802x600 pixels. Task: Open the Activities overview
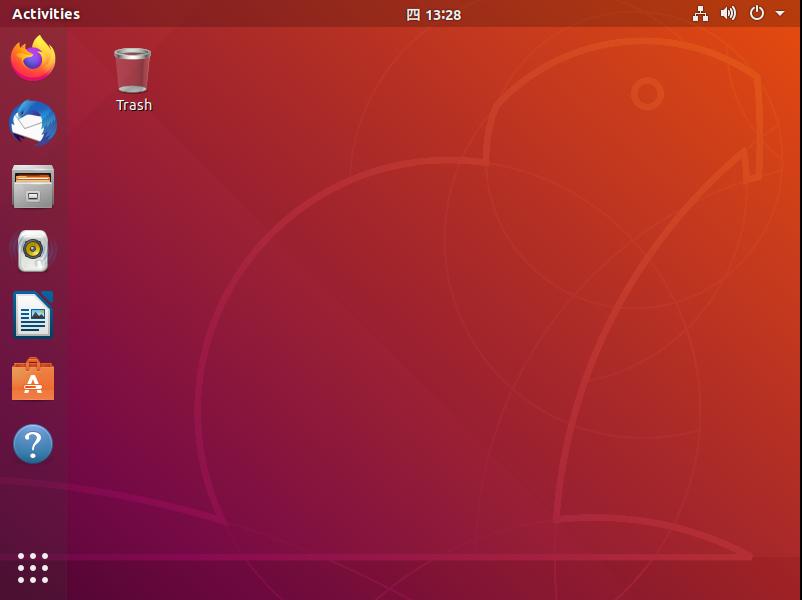[46, 14]
